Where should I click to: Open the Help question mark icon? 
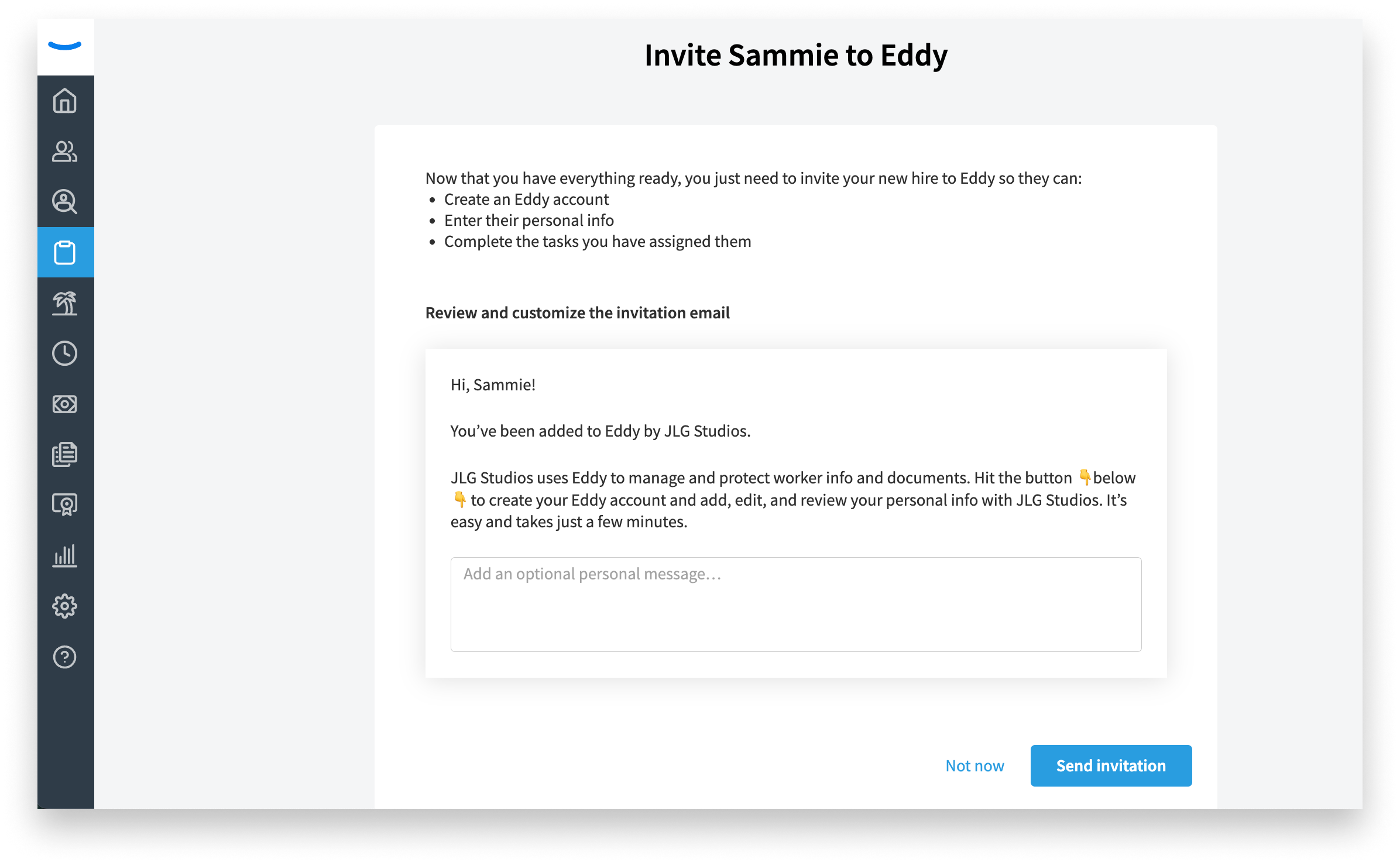click(x=65, y=657)
